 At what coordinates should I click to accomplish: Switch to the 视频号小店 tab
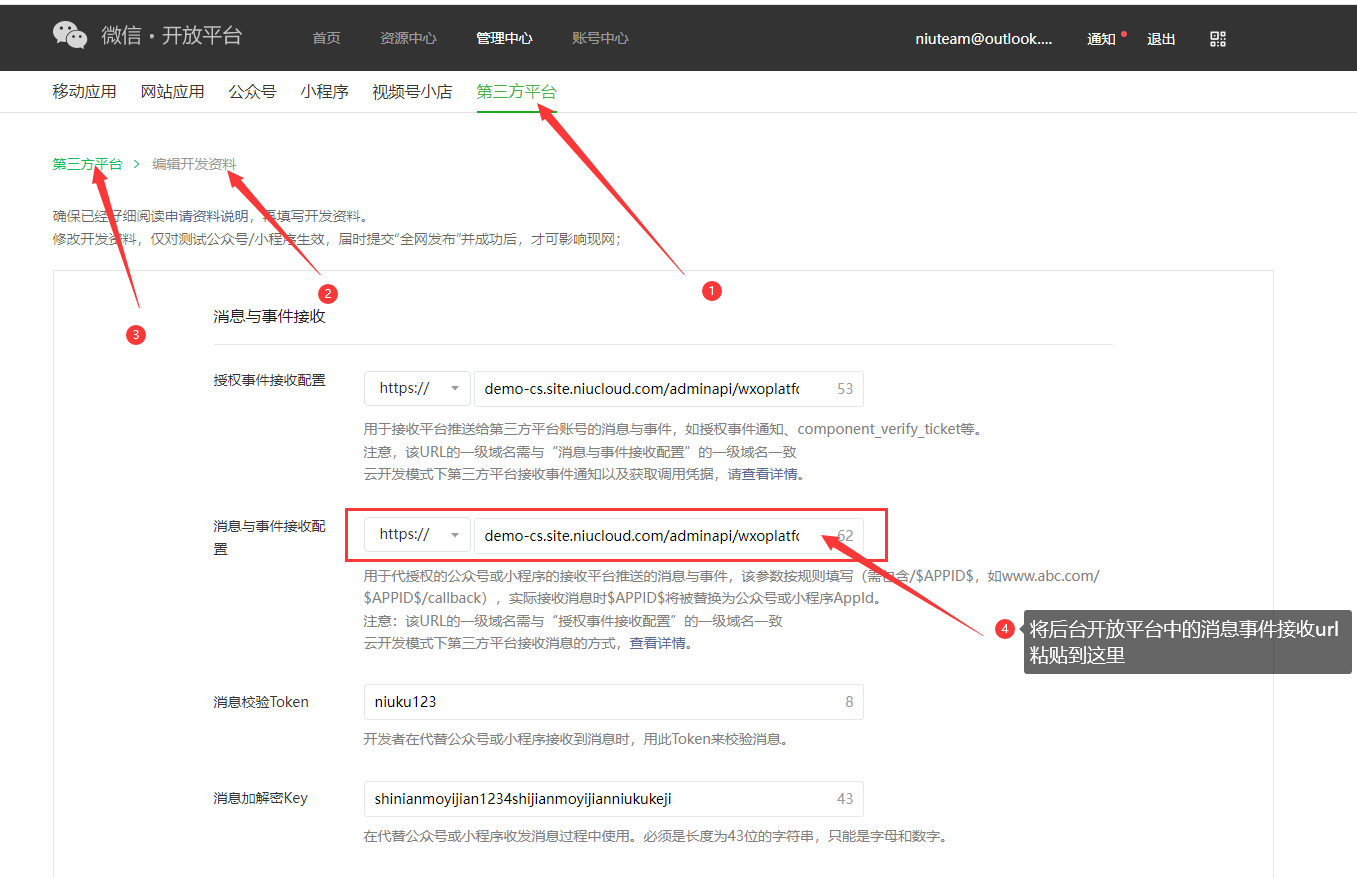pos(412,92)
